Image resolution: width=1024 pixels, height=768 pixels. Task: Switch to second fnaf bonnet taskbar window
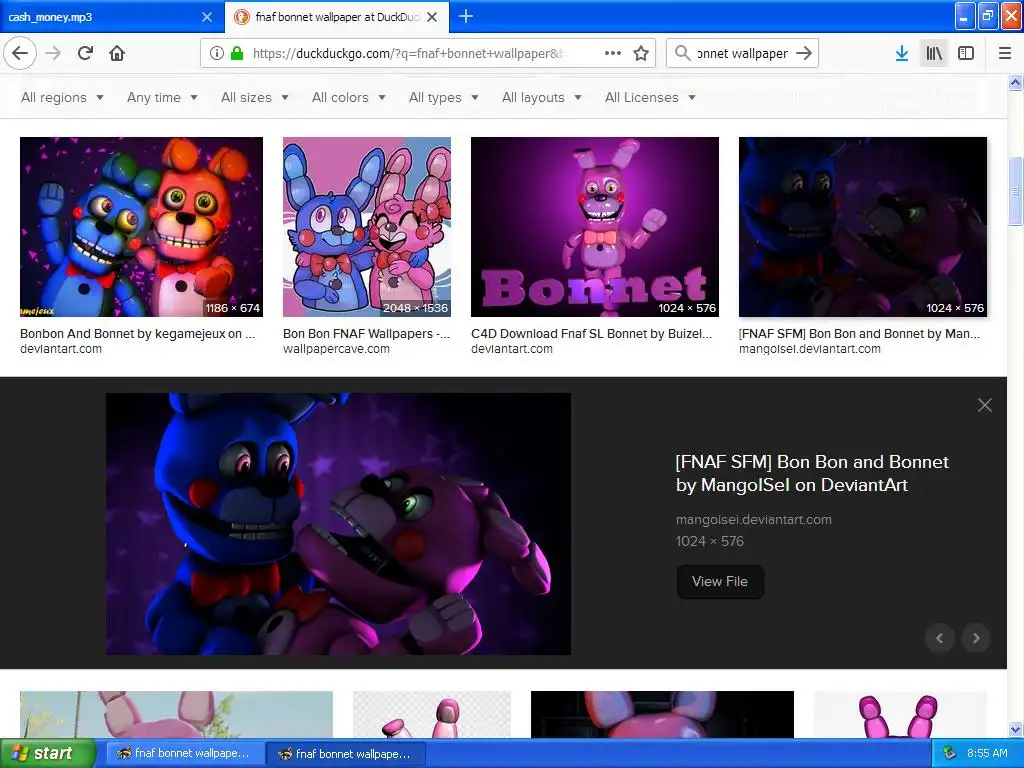[x=345, y=754]
